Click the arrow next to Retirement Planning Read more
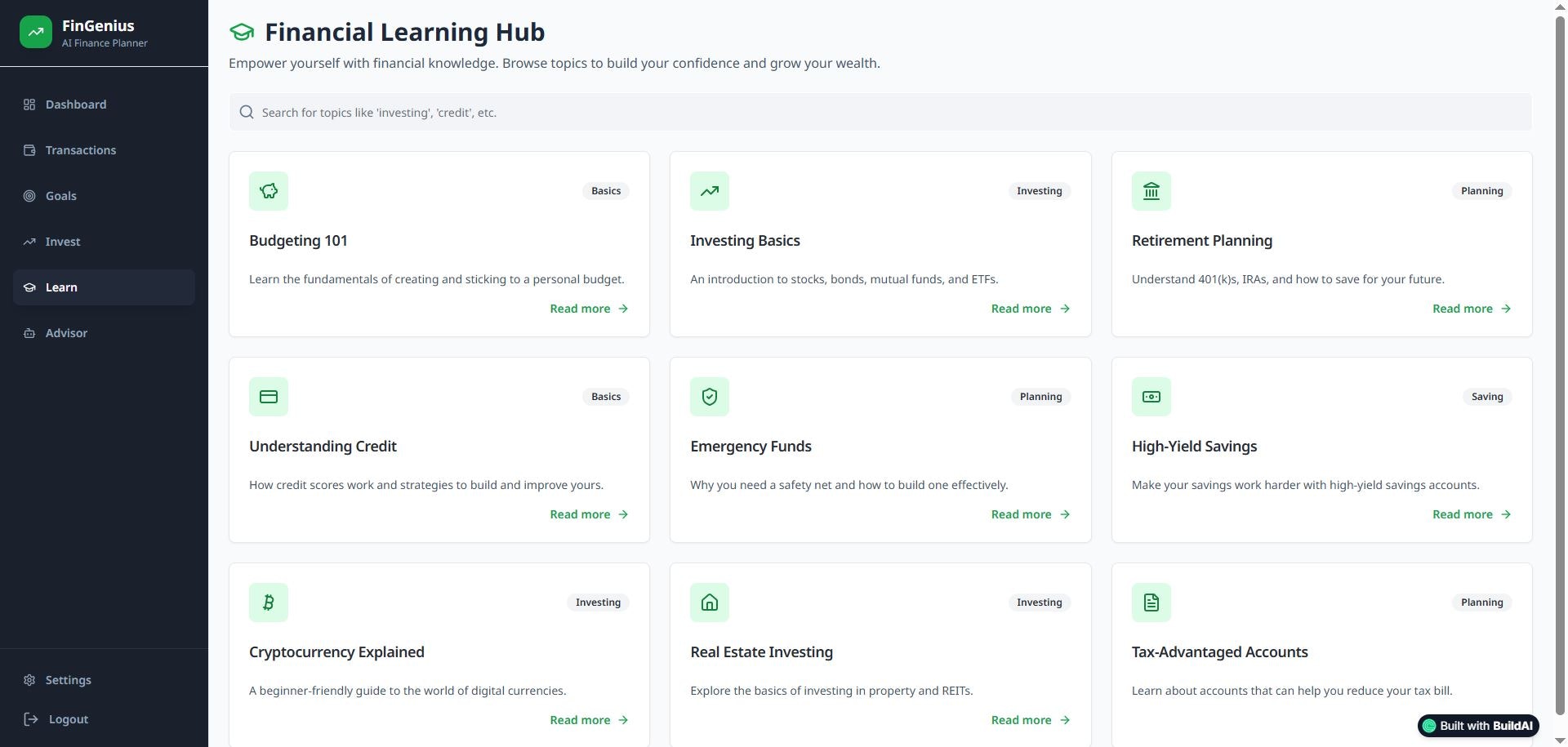Screen dimensions: 1568x747 tap(1506, 309)
